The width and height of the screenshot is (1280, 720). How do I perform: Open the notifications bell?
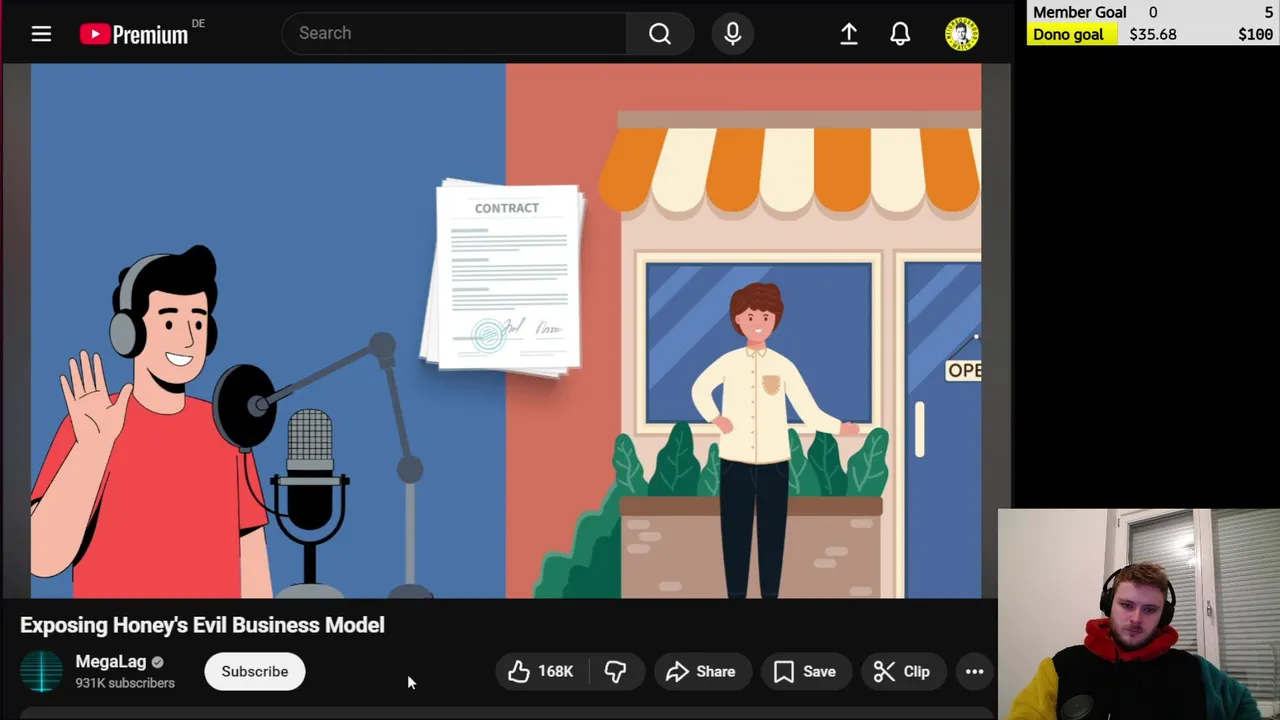point(900,34)
